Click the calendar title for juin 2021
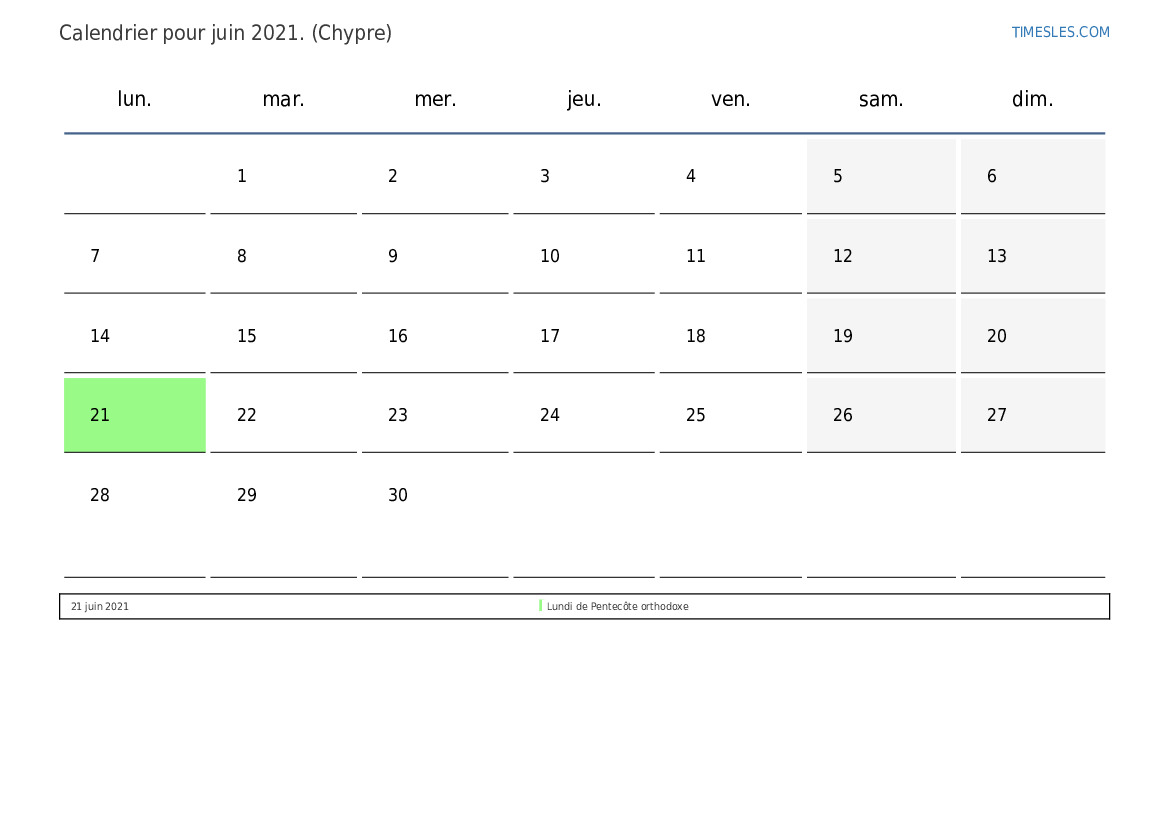1169x827 pixels. coord(225,33)
